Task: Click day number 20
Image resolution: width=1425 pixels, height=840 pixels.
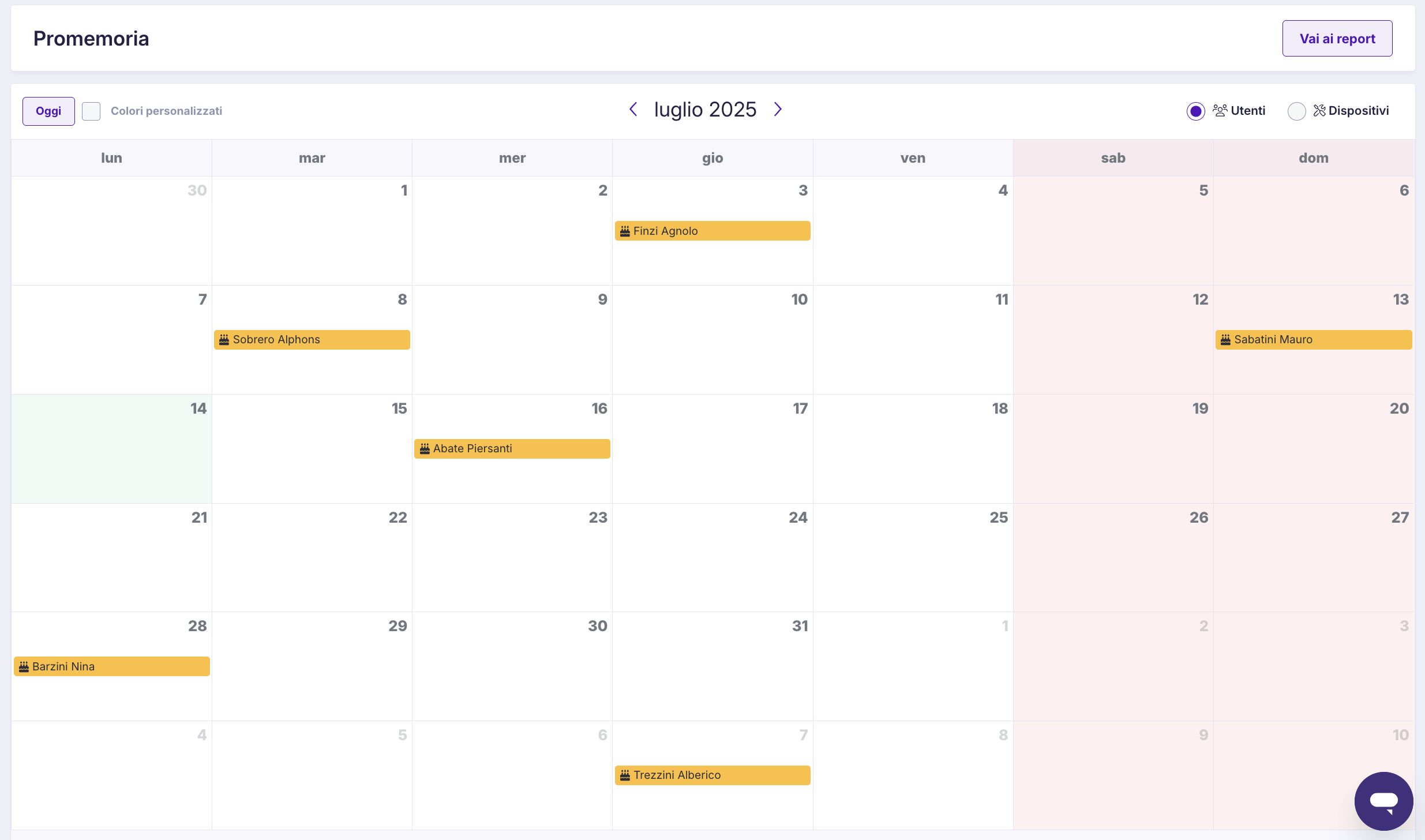Action: (x=1399, y=408)
